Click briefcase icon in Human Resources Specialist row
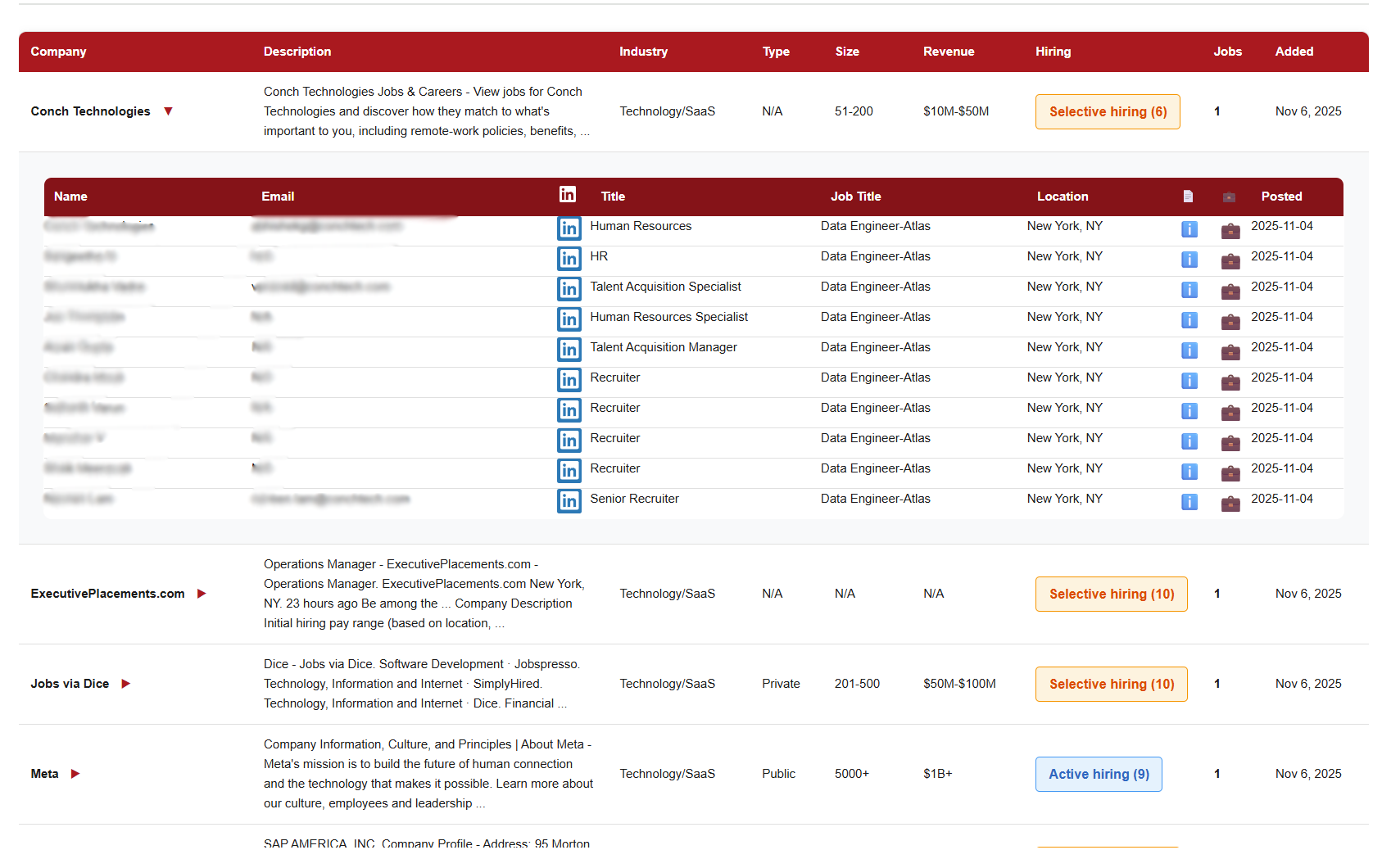The height and width of the screenshot is (868, 1382). (1230, 320)
